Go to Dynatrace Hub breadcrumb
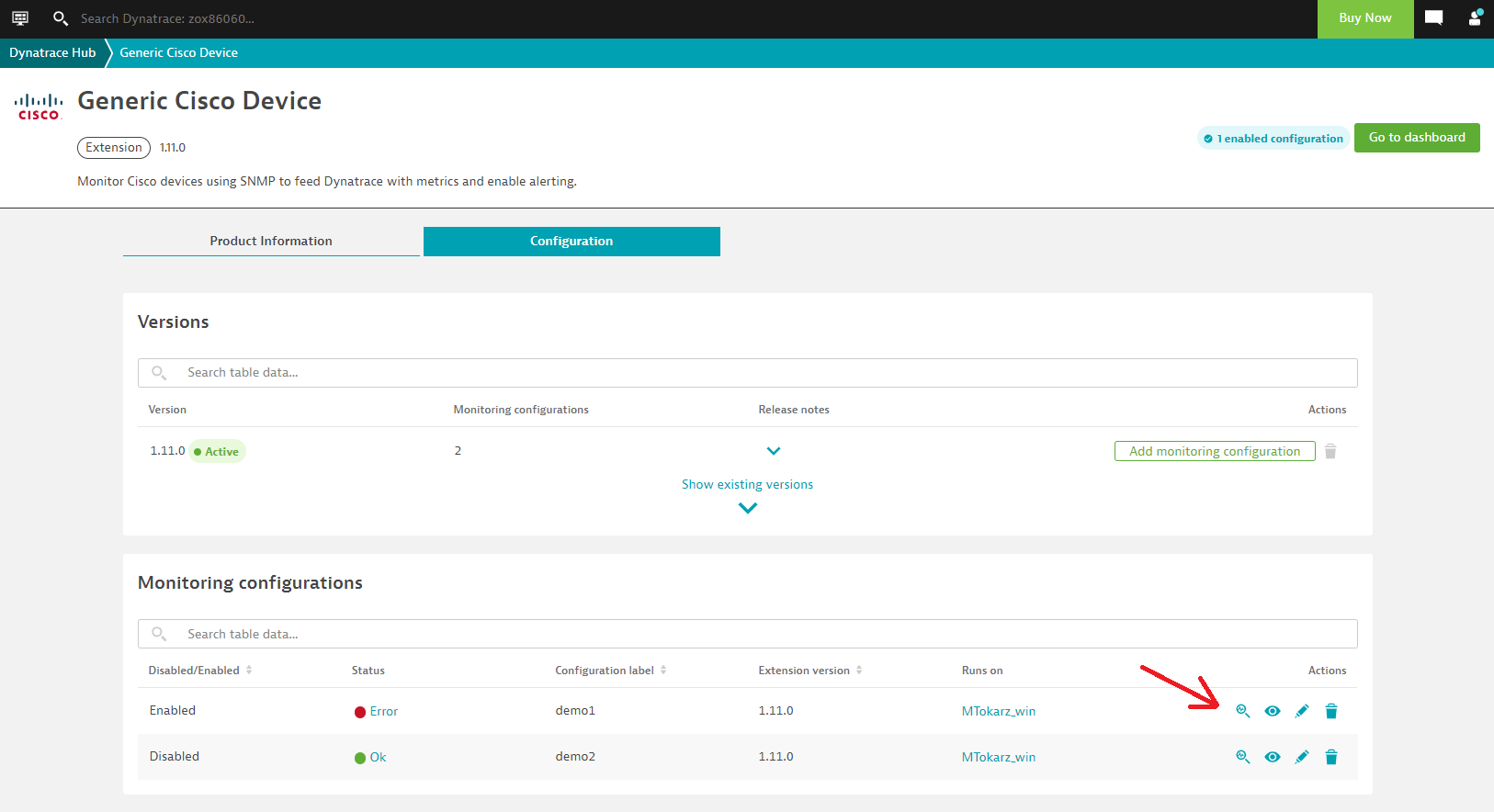This screenshot has height=812, width=1494. point(52,53)
